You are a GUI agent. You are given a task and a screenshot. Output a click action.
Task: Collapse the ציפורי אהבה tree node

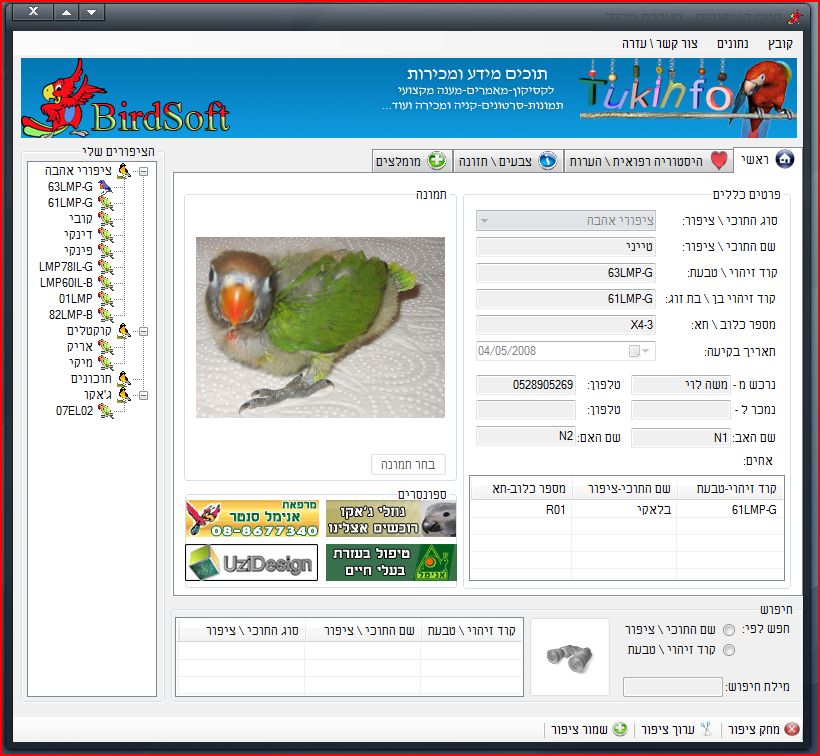tap(144, 171)
